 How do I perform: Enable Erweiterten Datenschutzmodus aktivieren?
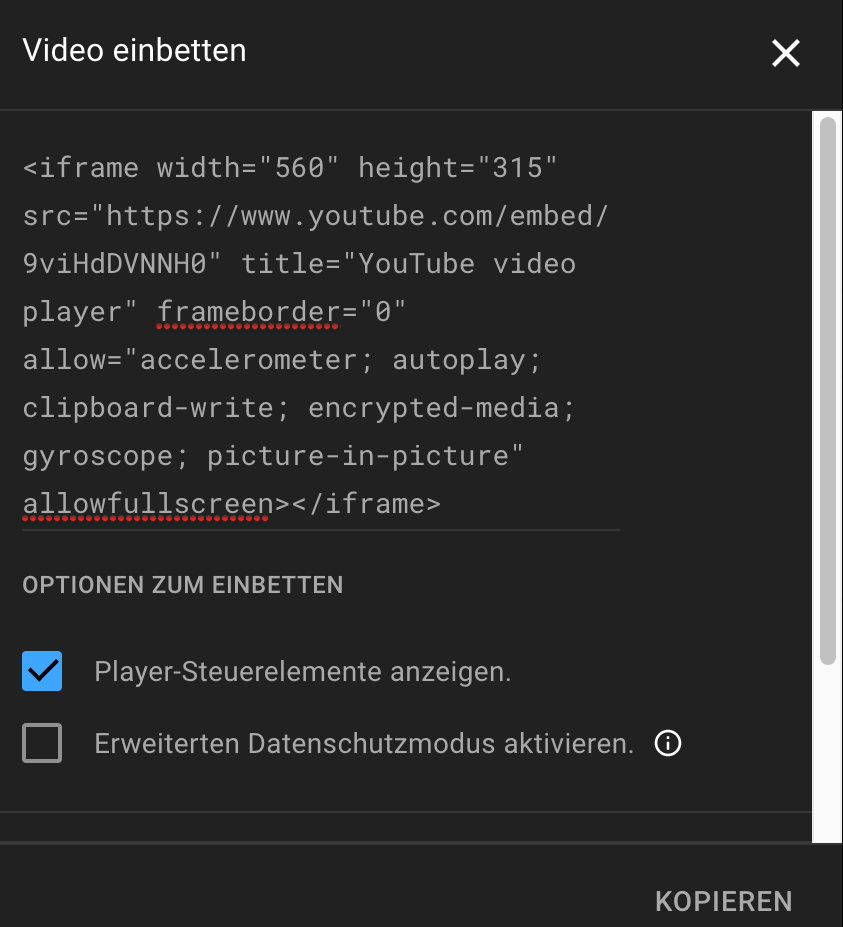click(41, 743)
